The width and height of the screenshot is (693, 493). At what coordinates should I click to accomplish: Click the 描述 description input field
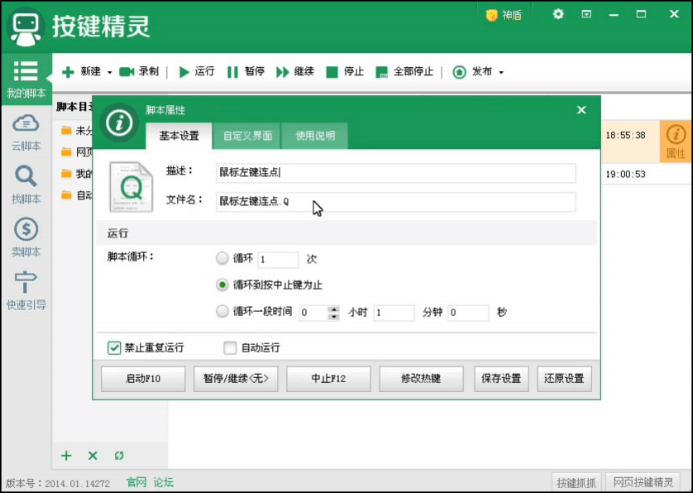tap(396, 173)
